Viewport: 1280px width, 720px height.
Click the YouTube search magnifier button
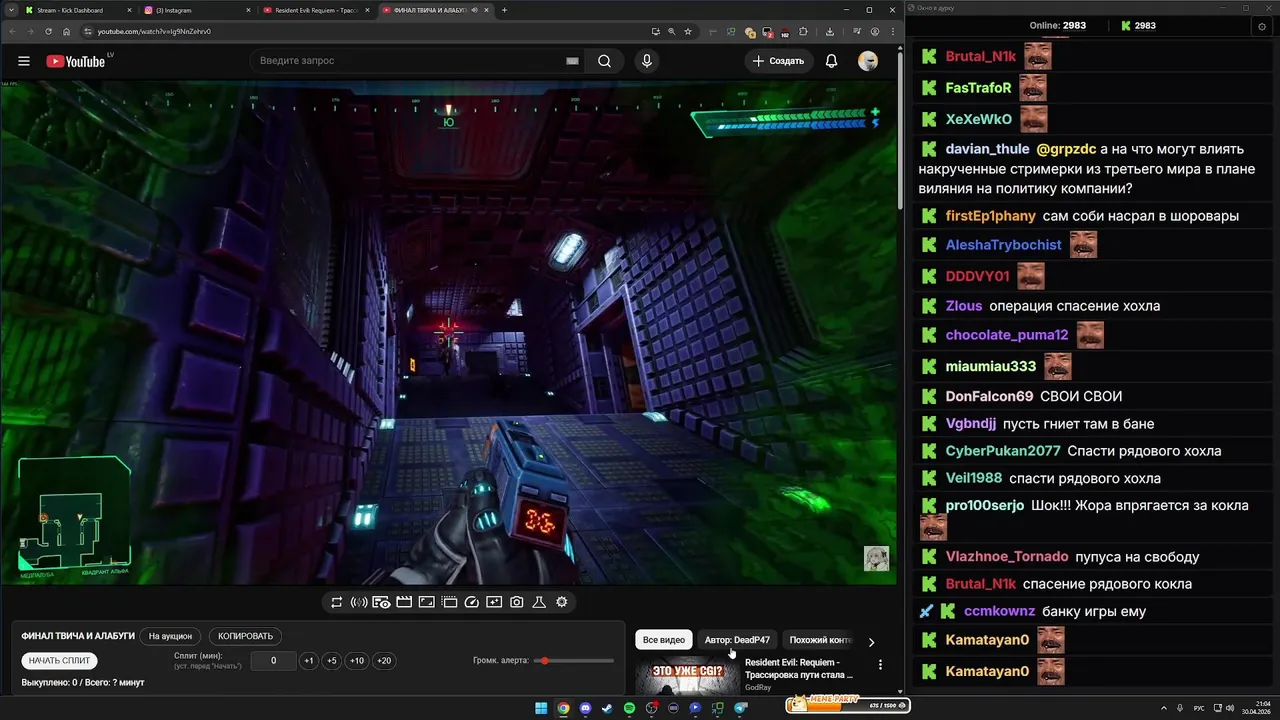[604, 61]
